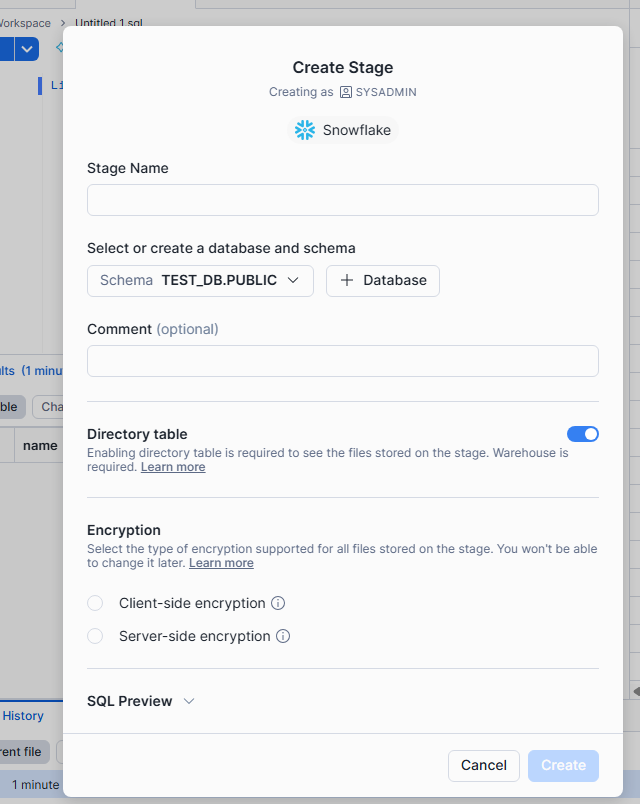
Task: Open the run button dropdown chevron
Action: coord(27,48)
